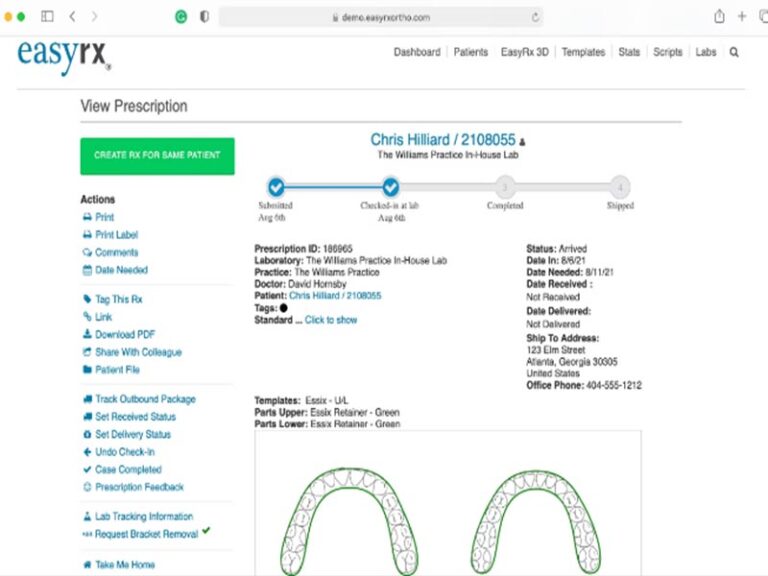Click the Safari address bar

[x=381, y=17]
